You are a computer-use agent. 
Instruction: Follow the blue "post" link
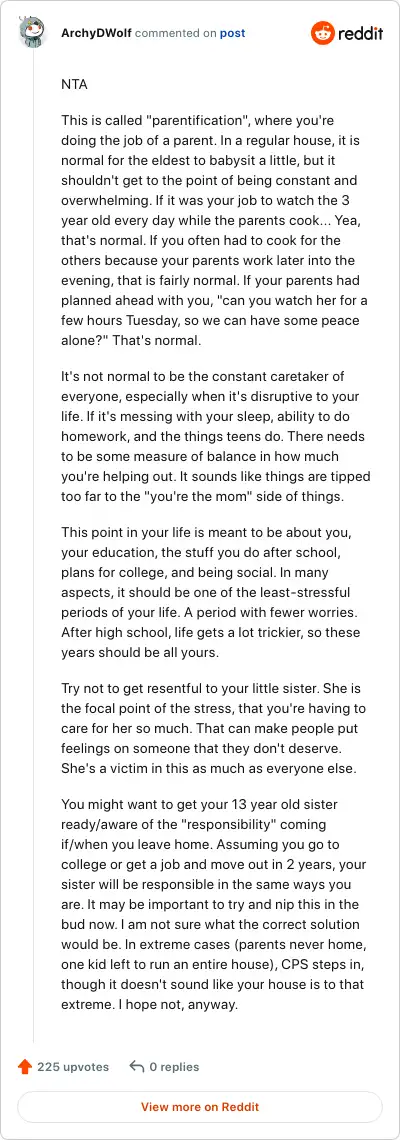click(233, 33)
